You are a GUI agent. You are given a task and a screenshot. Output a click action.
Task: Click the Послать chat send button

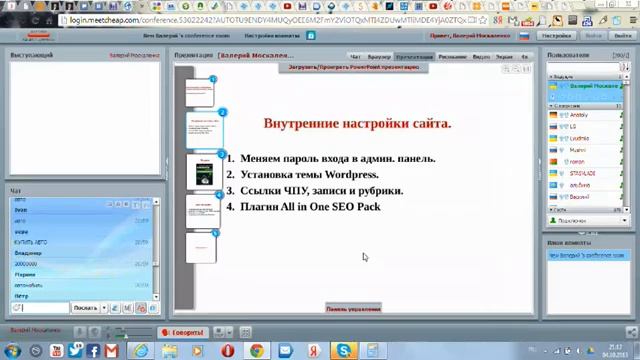85,308
